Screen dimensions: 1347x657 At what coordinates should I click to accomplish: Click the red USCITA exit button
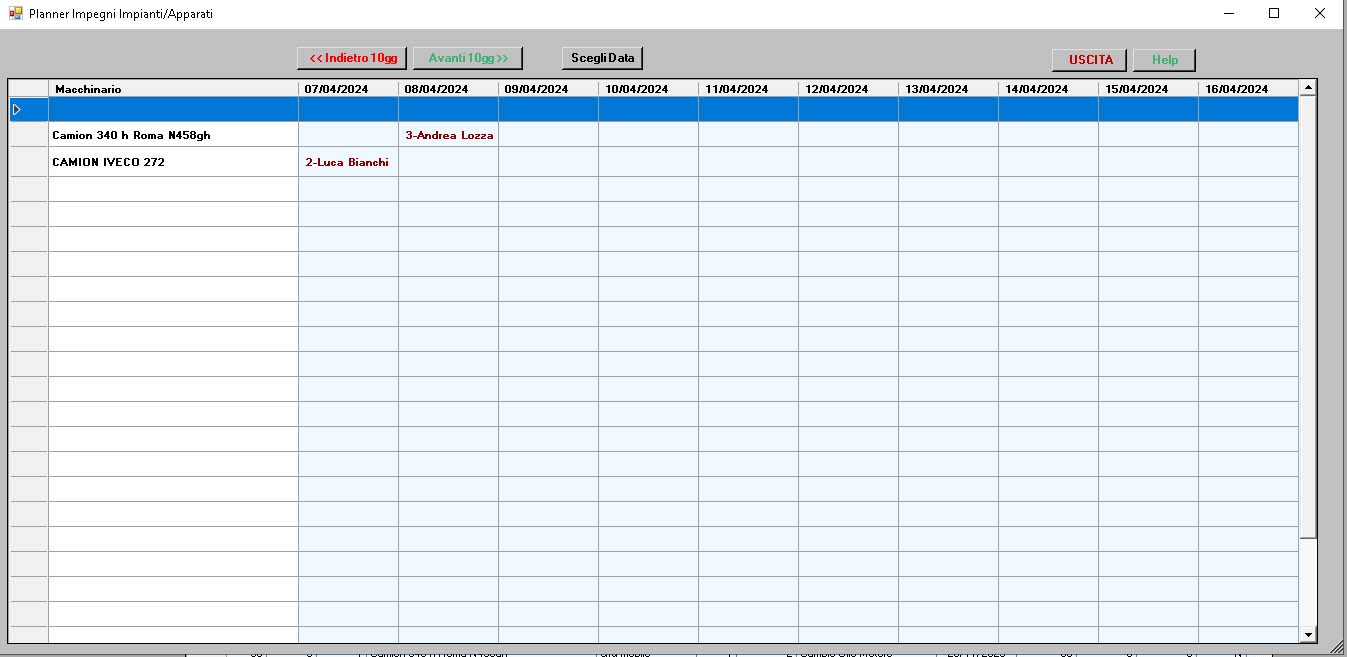point(1089,60)
